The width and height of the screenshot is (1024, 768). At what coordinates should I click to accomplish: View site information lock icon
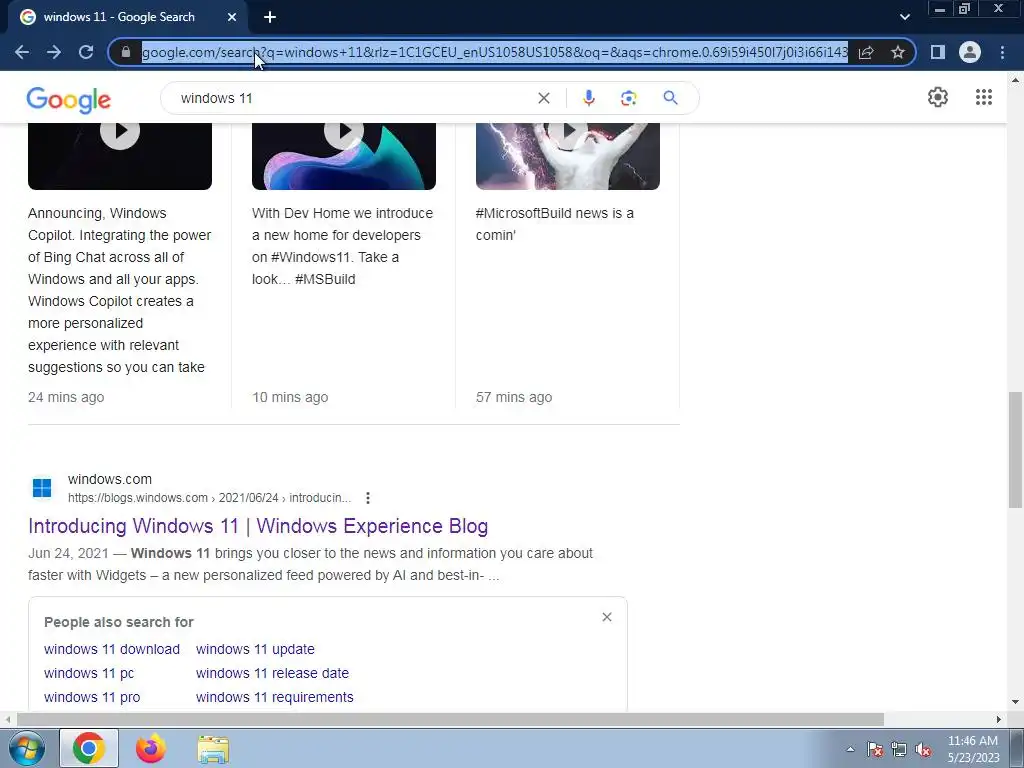coord(126,52)
